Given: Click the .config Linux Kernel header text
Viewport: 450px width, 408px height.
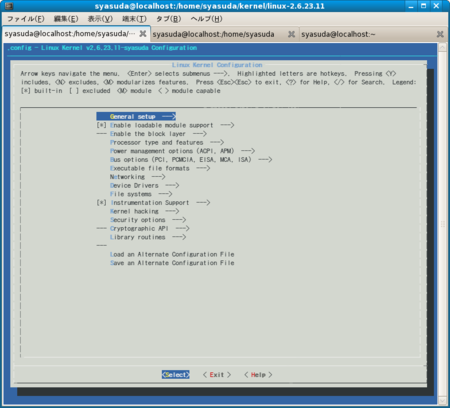Looking at the screenshot, I should pyautogui.click(x=102, y=48).
